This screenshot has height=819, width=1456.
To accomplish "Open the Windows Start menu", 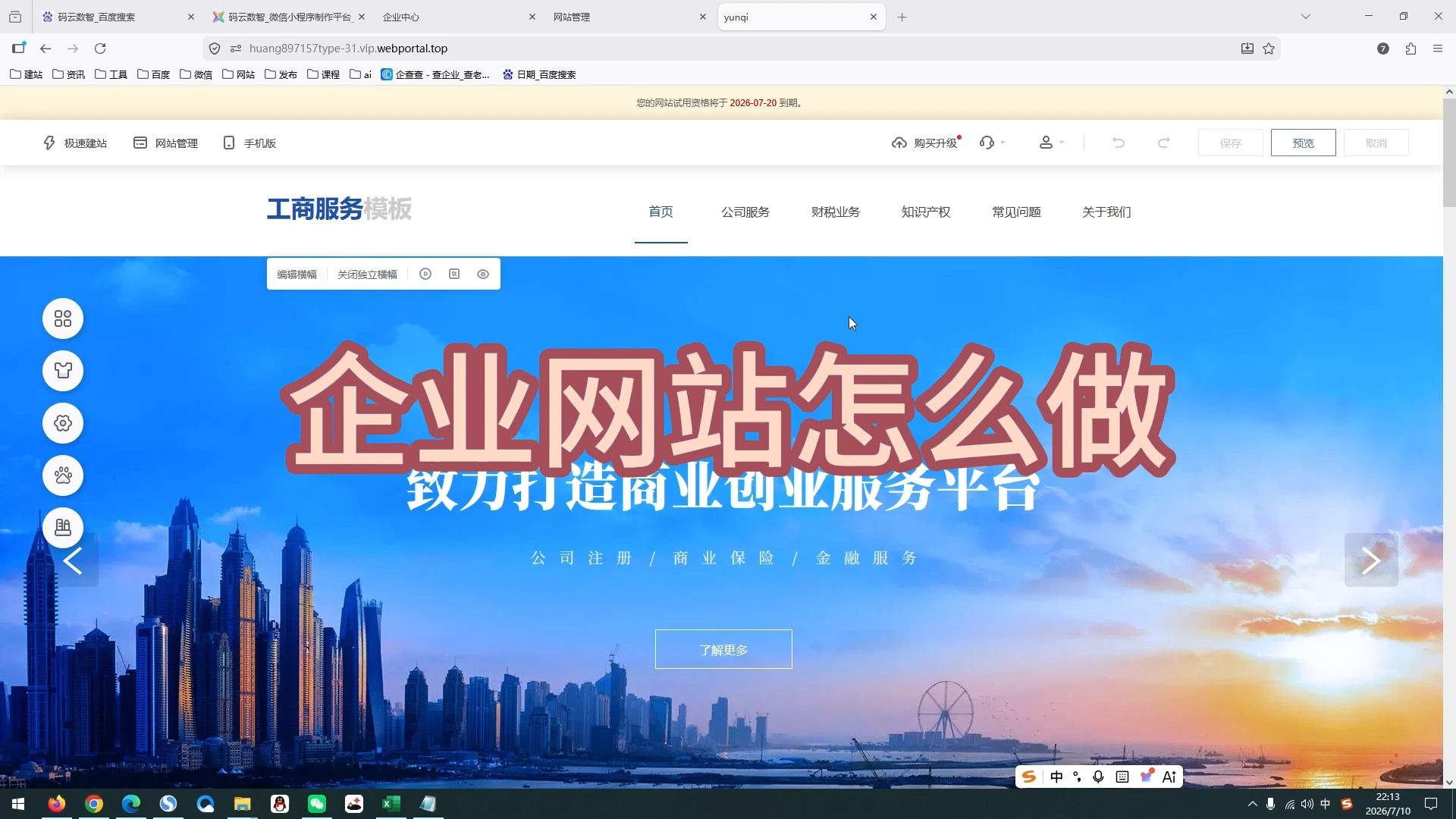I will point(18,804).
